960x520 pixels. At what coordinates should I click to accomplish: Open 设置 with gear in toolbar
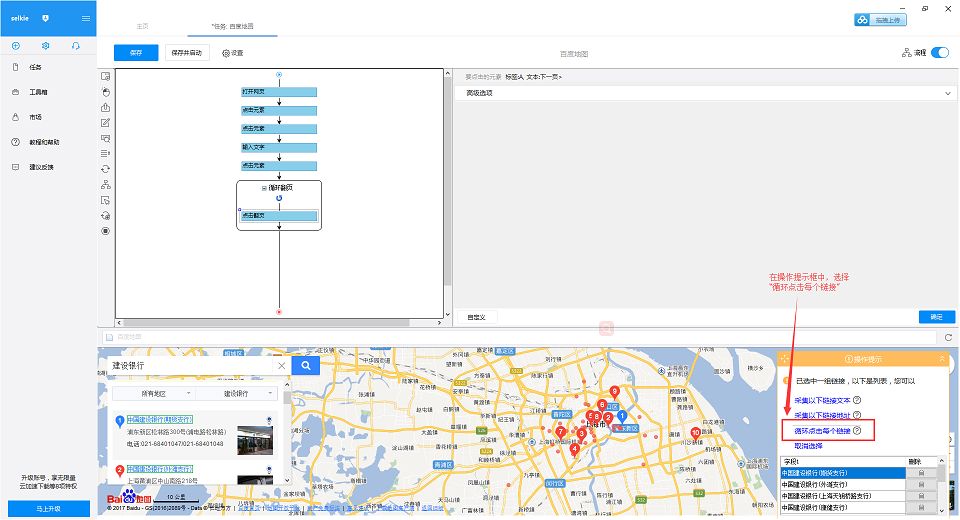pyautogui.click(x=233, y=53)
